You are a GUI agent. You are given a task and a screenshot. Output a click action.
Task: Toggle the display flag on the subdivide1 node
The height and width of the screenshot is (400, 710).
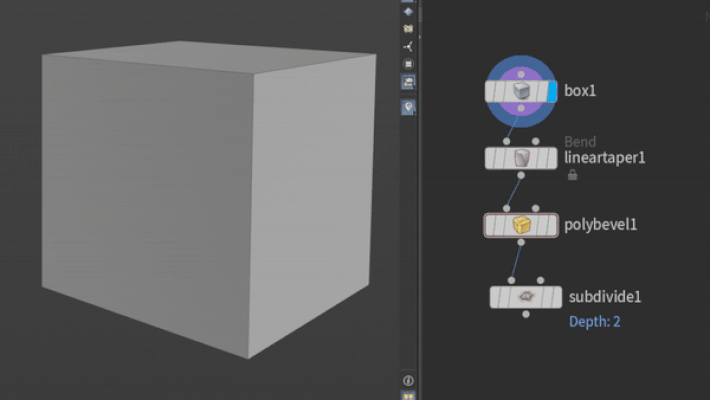556,297
